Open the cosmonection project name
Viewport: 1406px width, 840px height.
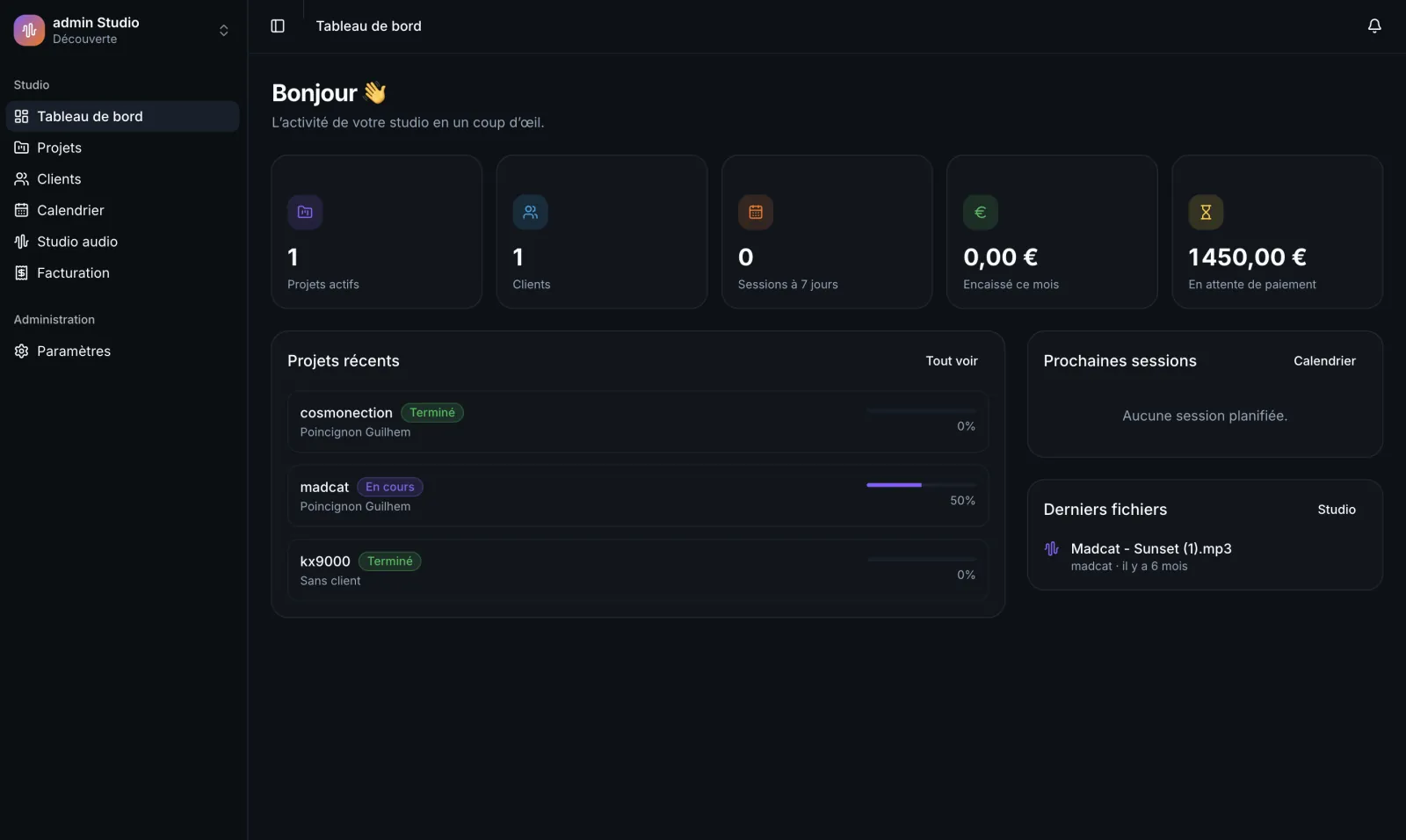pos(346,413)
